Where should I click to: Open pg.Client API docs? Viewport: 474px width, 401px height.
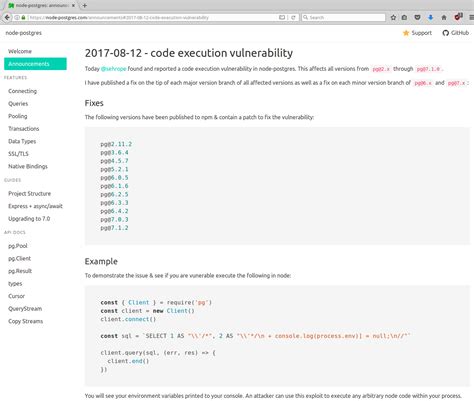[x=20, y=259]
